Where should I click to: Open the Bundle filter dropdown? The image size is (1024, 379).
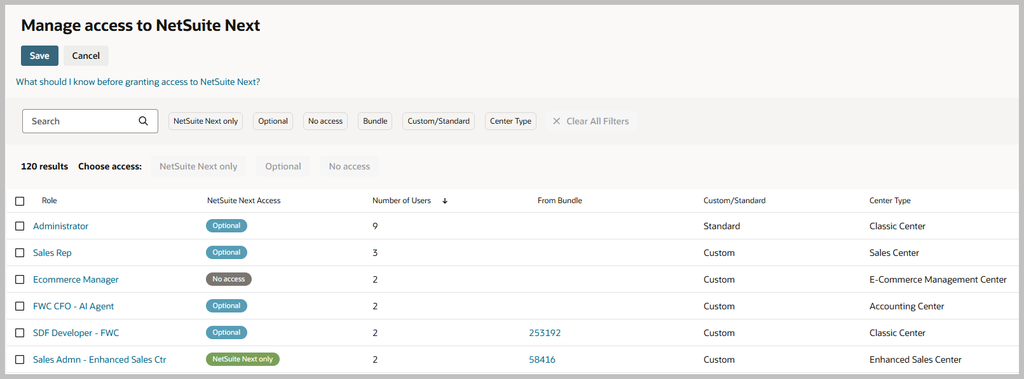point(376,121)
